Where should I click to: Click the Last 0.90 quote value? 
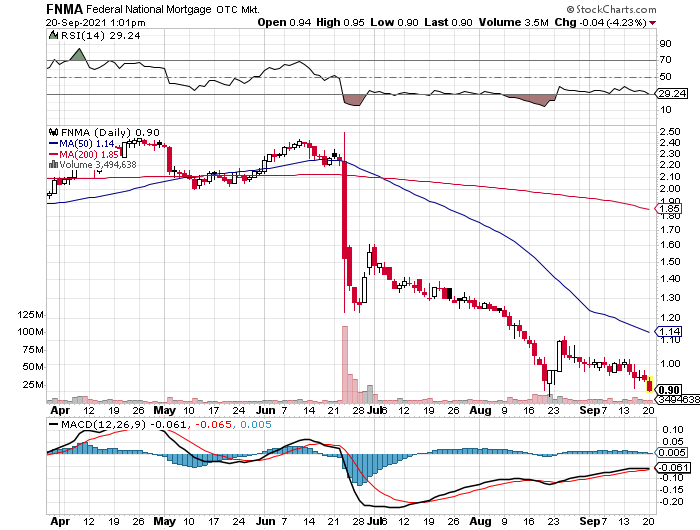point(448,22)
